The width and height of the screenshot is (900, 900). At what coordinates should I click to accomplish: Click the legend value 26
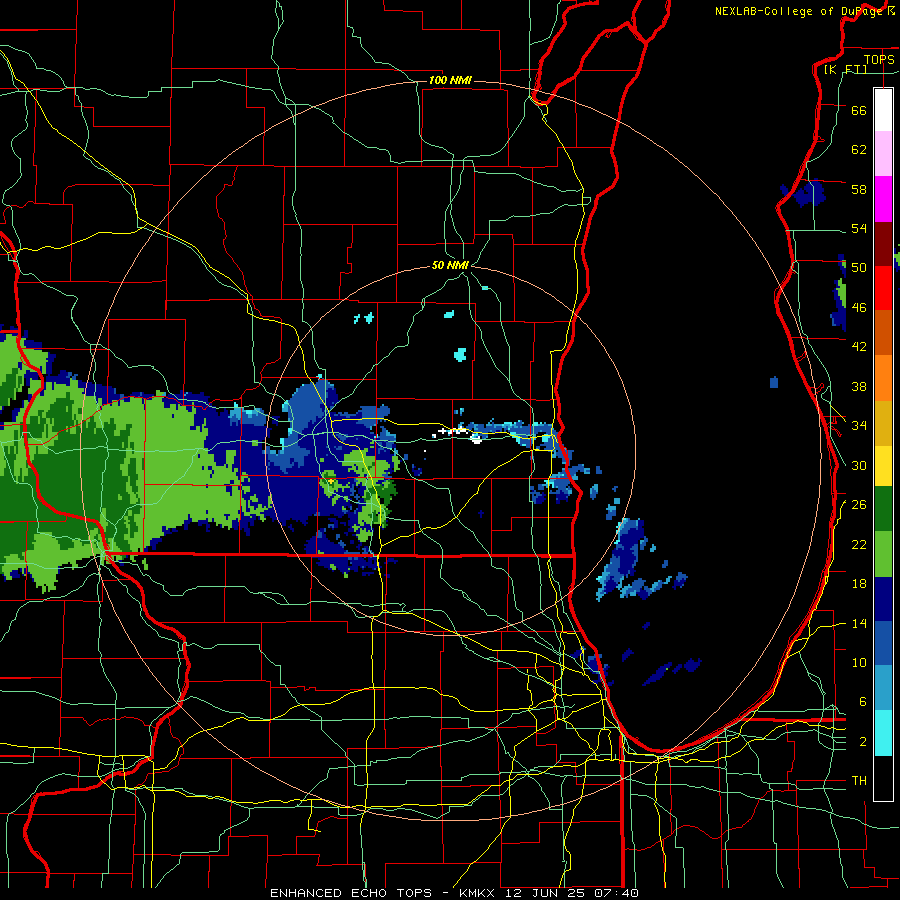click(x=859, y=505)
